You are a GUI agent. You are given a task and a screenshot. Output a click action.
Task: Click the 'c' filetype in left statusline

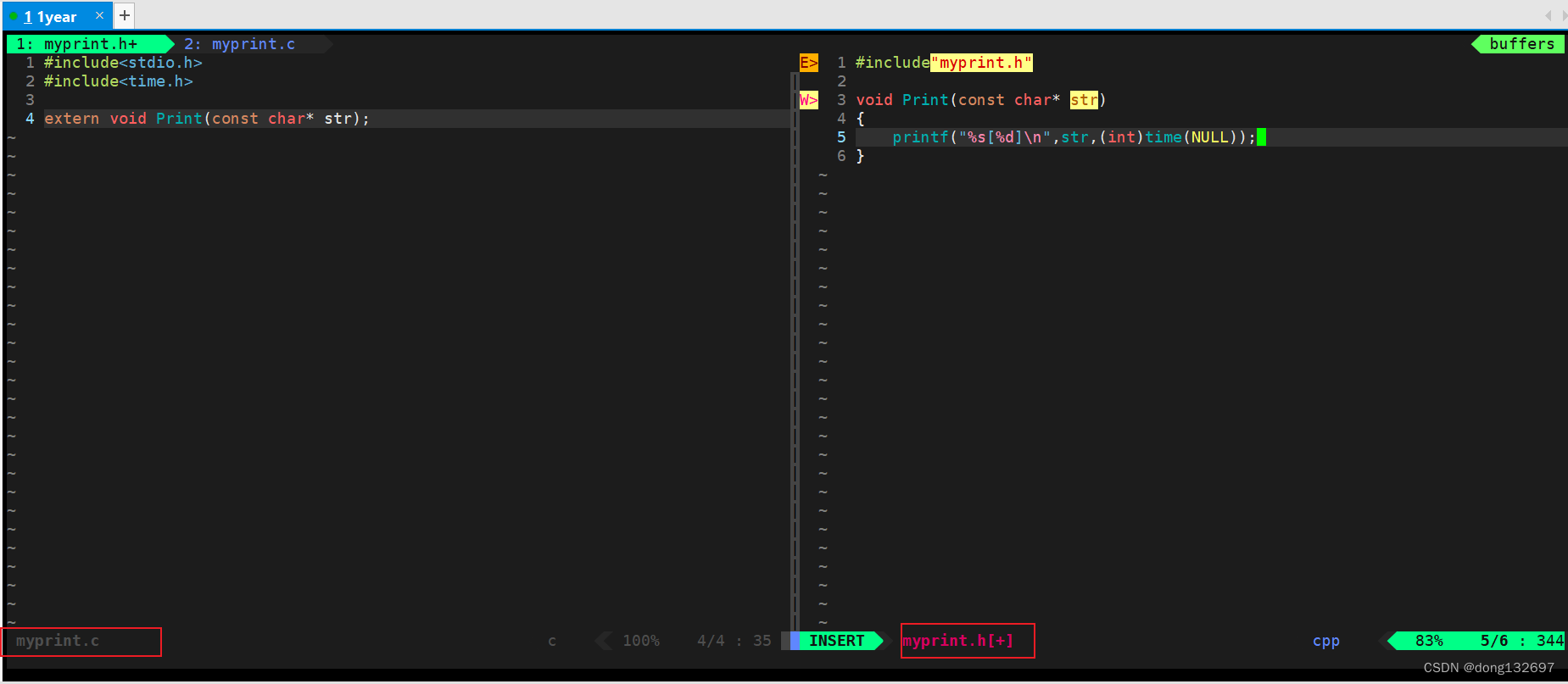coord(552,641)
